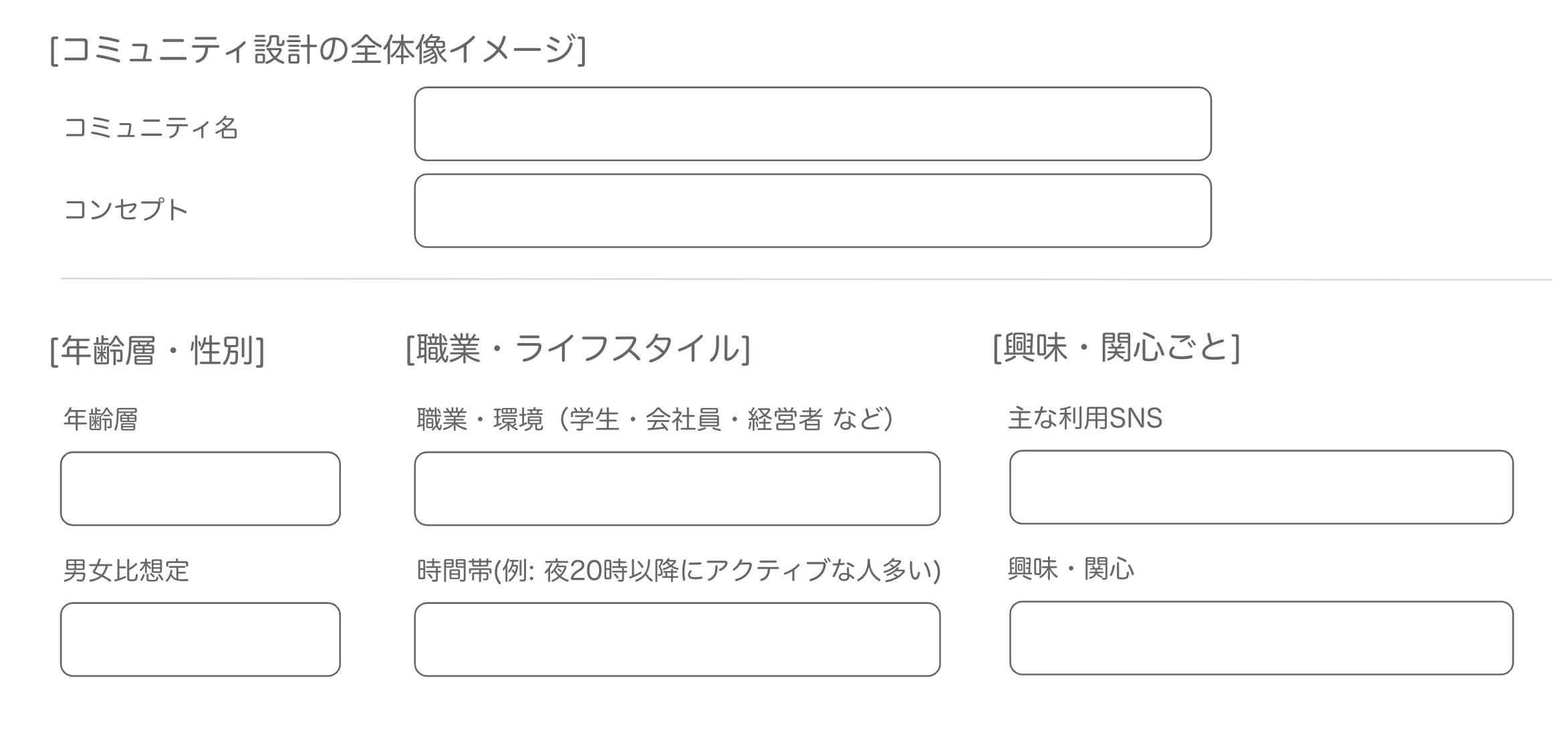Image resolution: width=1568 pixels, height=729 pixels.
Task: Click the [年齢層・性別] section heading
Action: (158, 350)
